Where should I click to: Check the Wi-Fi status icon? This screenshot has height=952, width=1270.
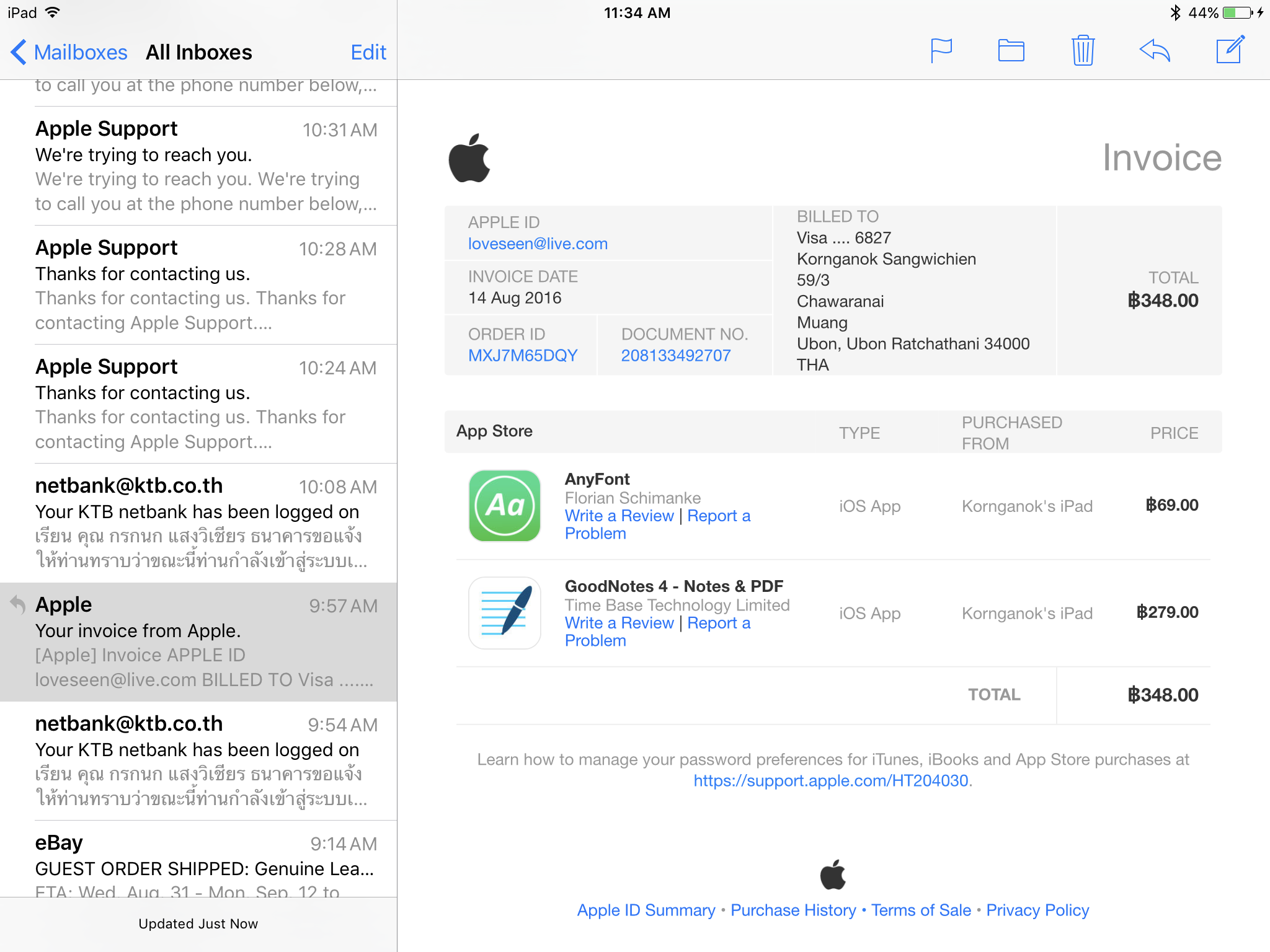click(53, 12)
